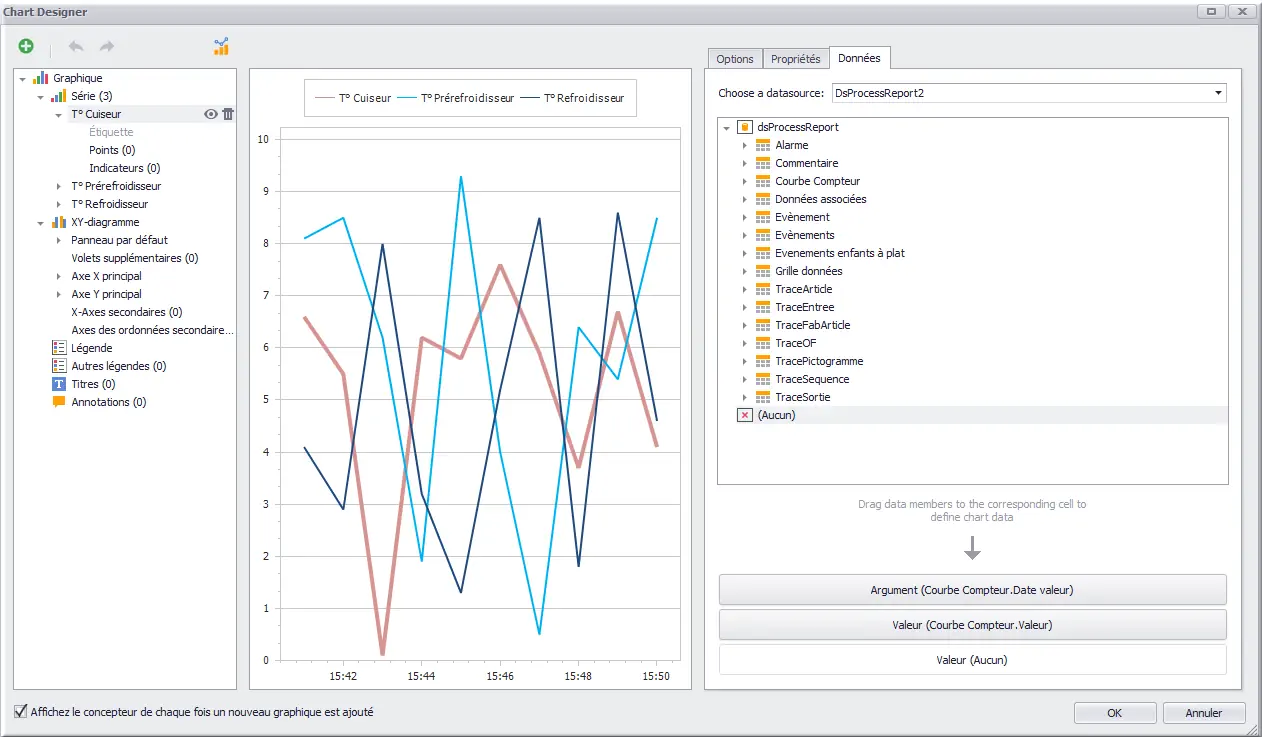Expand the T° Prérefroidisseur series node
The height and width of the screenshot is (737, 1262).
click(x=59, y=186)
